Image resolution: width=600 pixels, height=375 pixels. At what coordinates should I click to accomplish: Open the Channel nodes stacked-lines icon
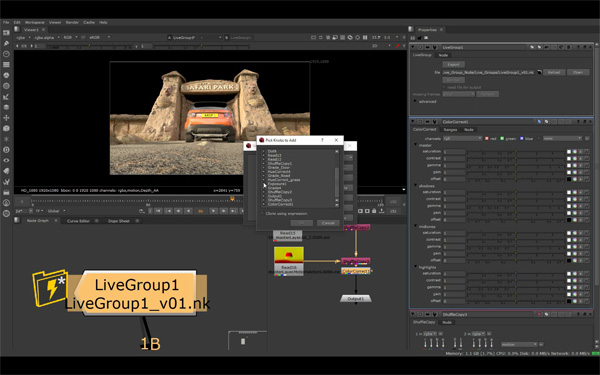[x=6, y=65]
